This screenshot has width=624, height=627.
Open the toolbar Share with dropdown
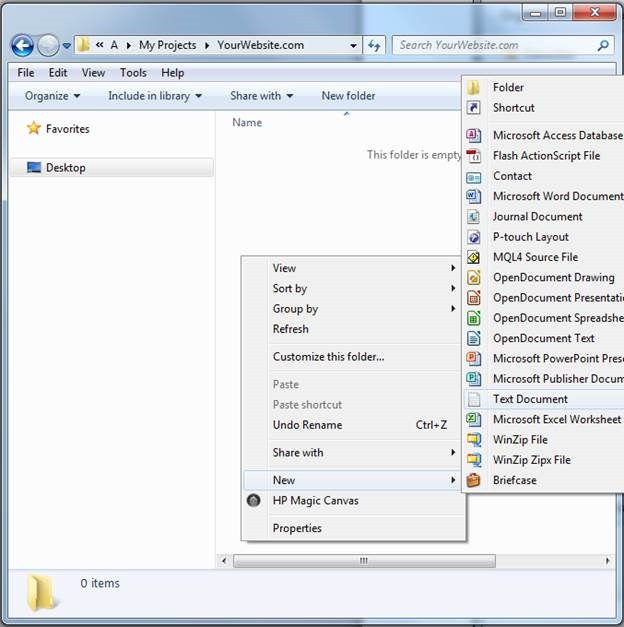pos(262,96)
